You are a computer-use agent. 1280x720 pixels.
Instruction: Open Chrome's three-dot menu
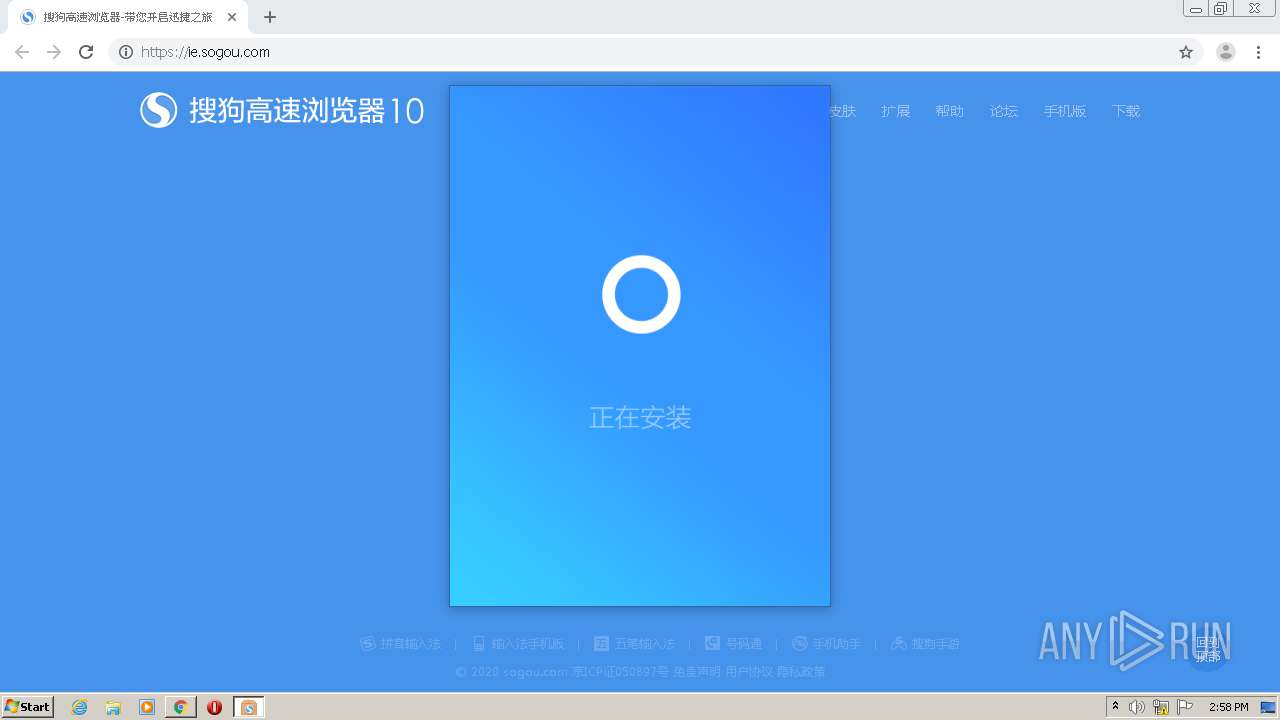point(1258,52)
